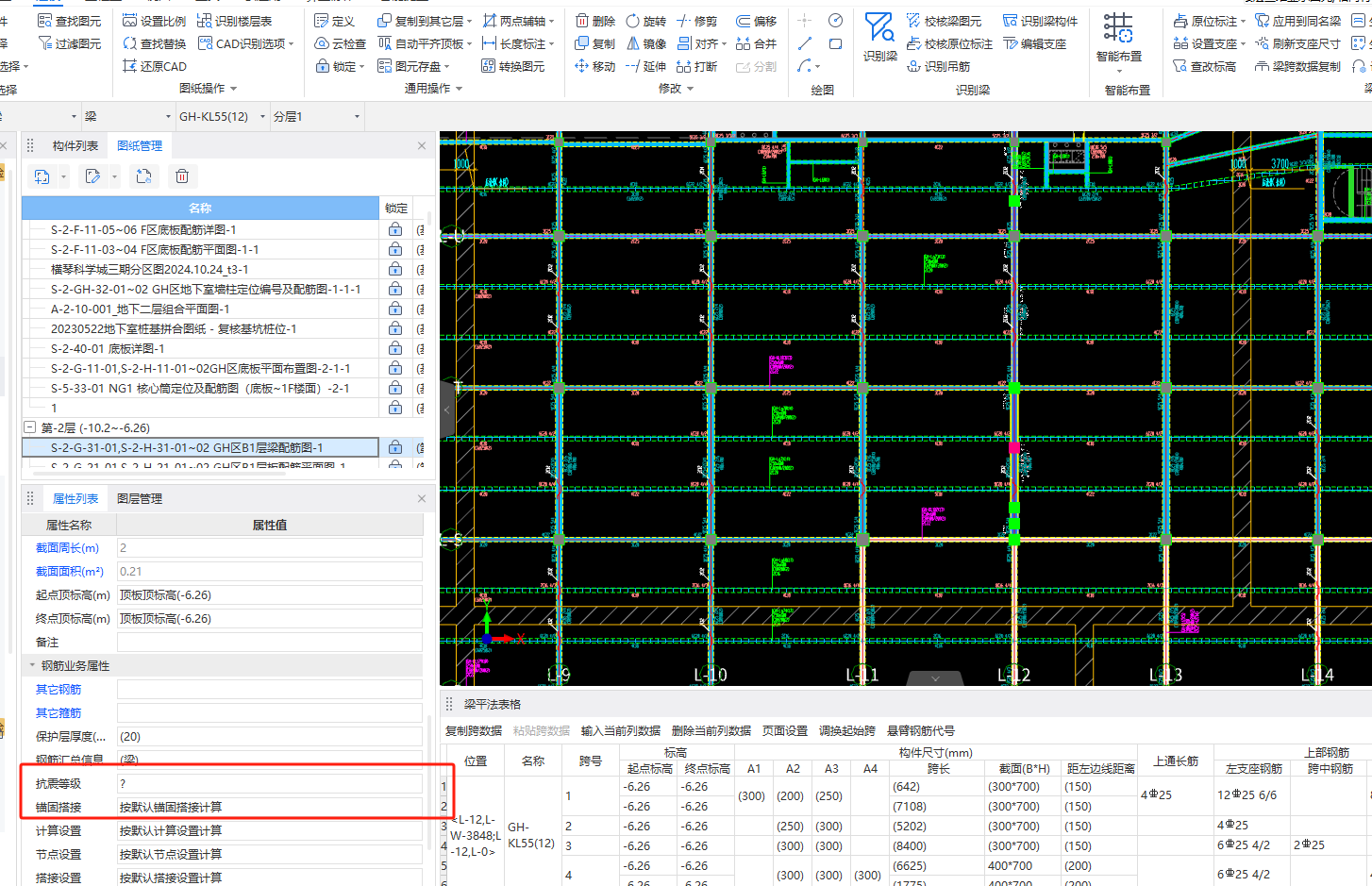The width and height of the screenshot is (1372, 886).
Task: Click the 镜像 mirror tool
Action: click(645, 43)
